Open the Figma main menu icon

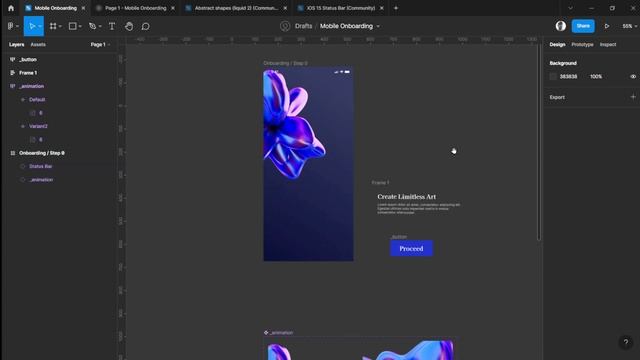tap(11, 26)
